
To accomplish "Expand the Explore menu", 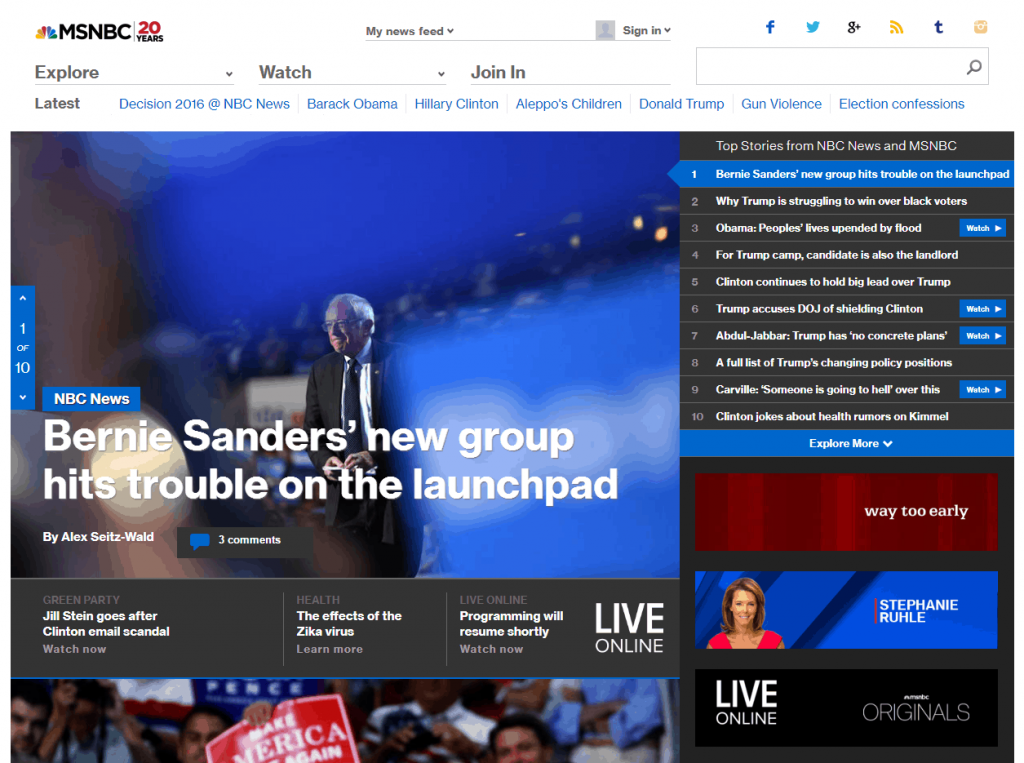I will pos(134,73).
